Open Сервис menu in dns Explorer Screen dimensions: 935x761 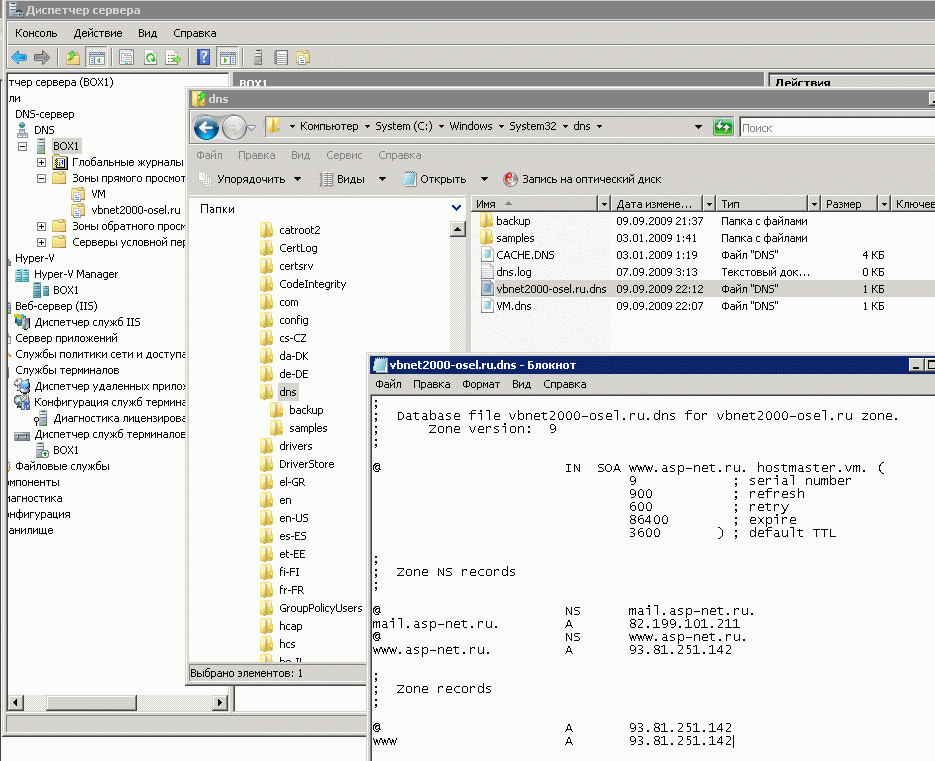344,155
